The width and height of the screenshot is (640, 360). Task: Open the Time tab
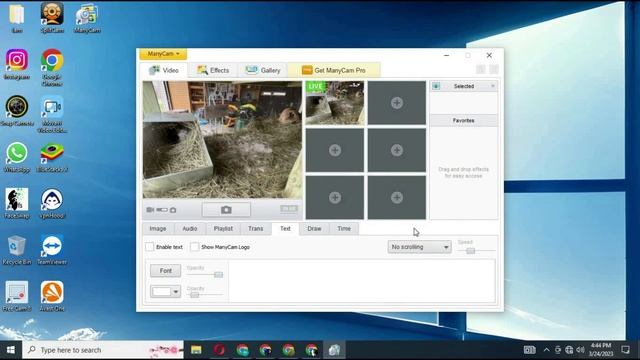tap(344, 229)
